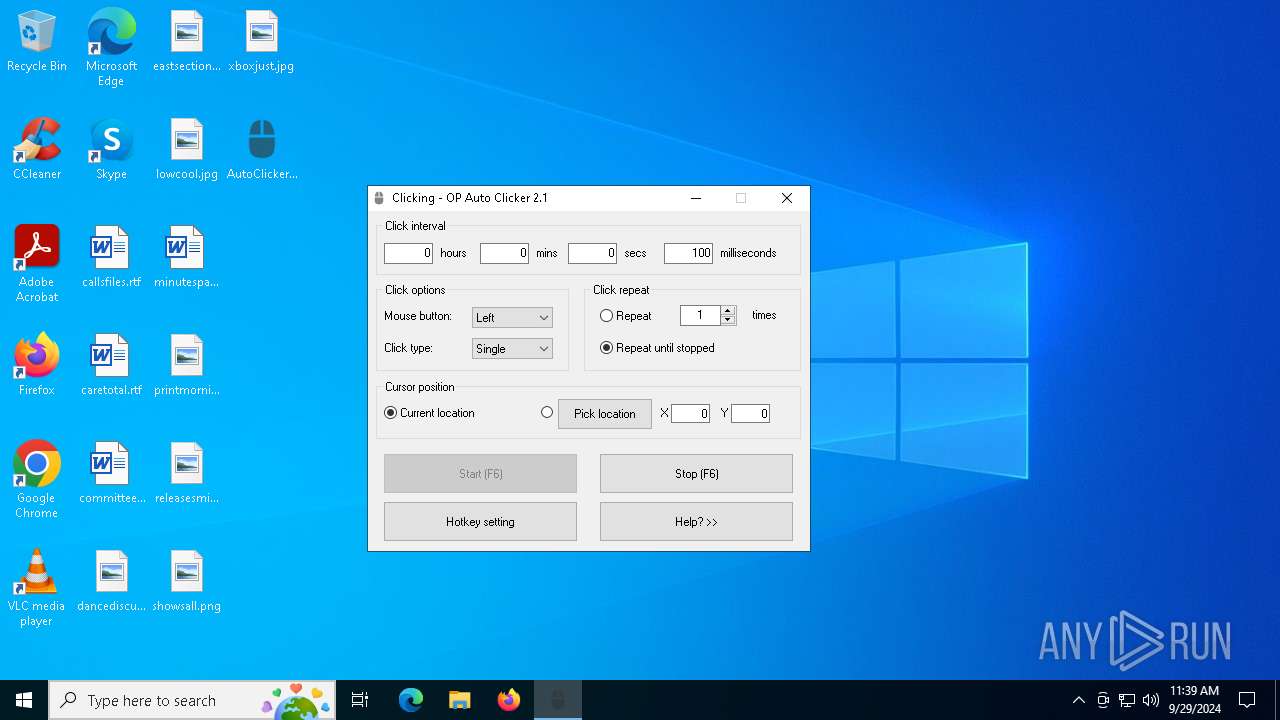Open File Explorer from taskbar

click(459, 700)
